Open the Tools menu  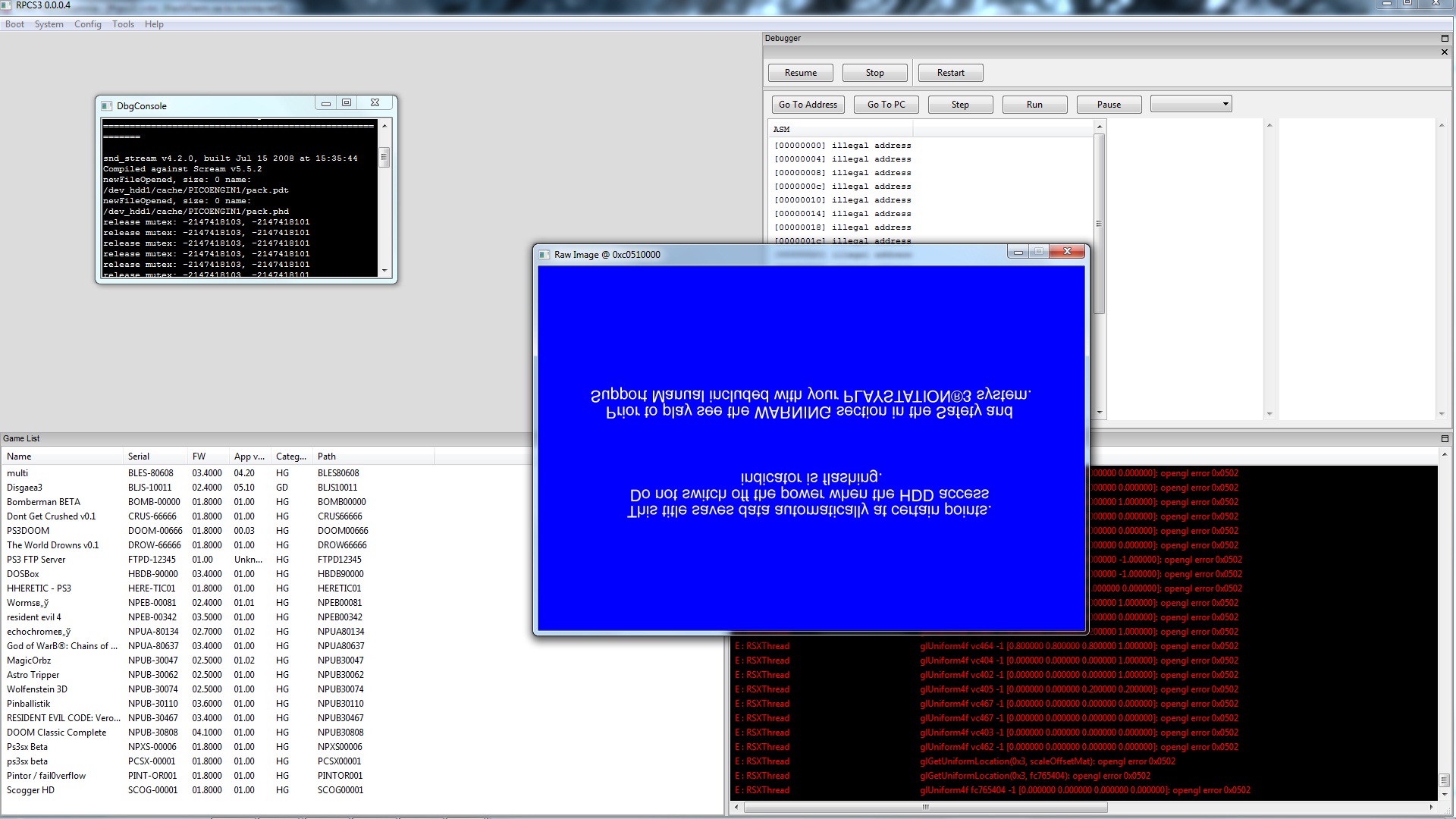click(x=123, y=24)
